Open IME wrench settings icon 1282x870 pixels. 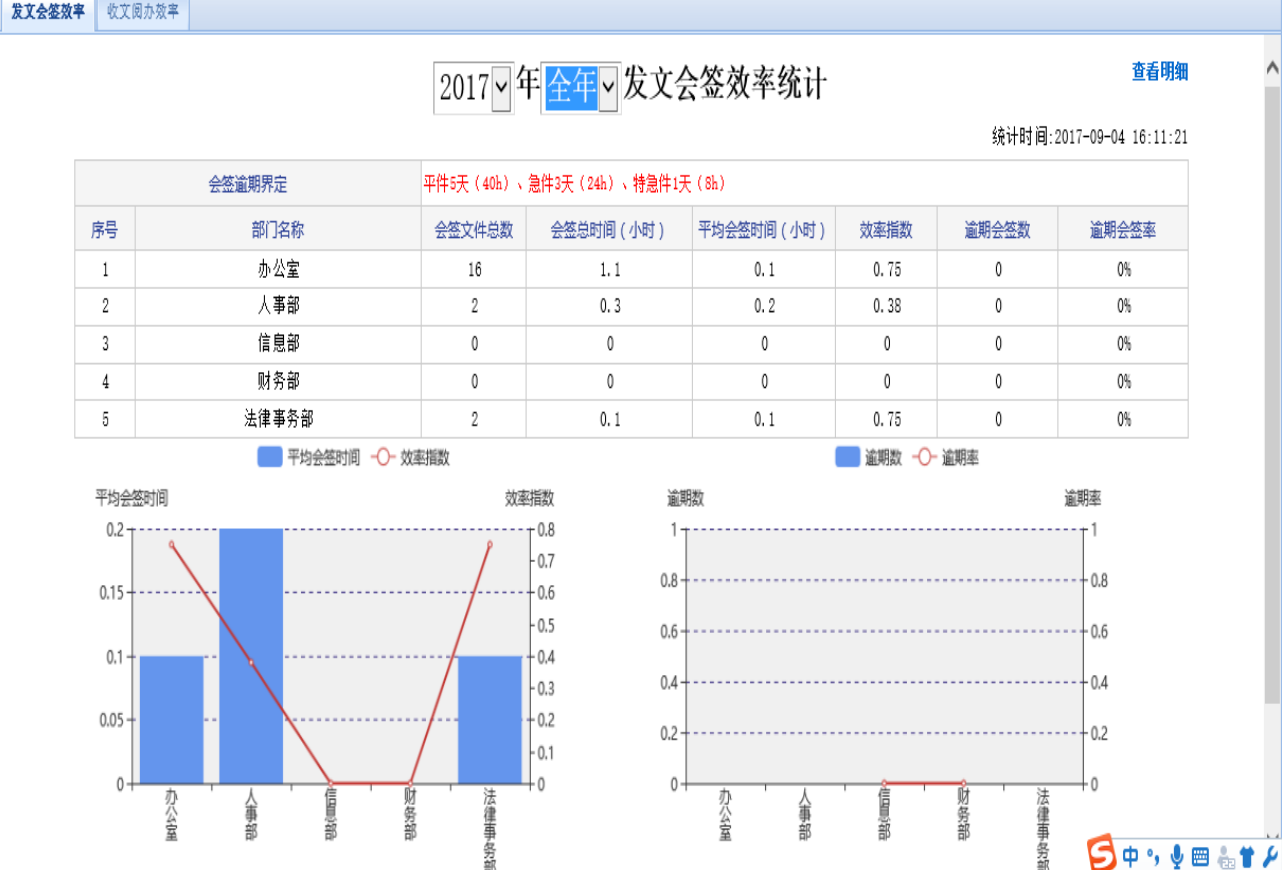point(1270,856)
